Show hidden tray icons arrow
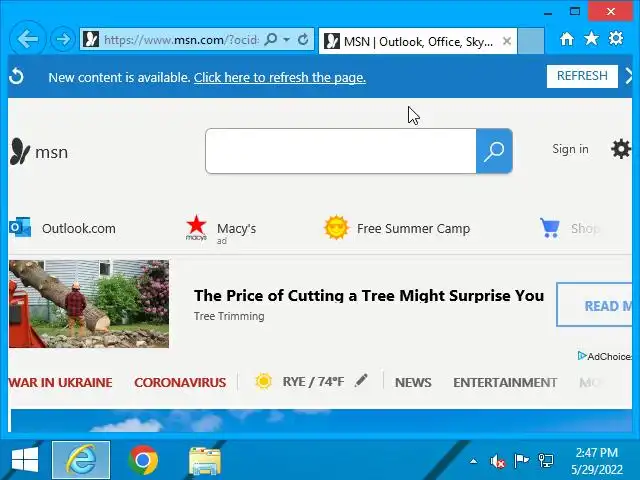The height and width of the screenshot is (480, 640). tap(473, 461)
